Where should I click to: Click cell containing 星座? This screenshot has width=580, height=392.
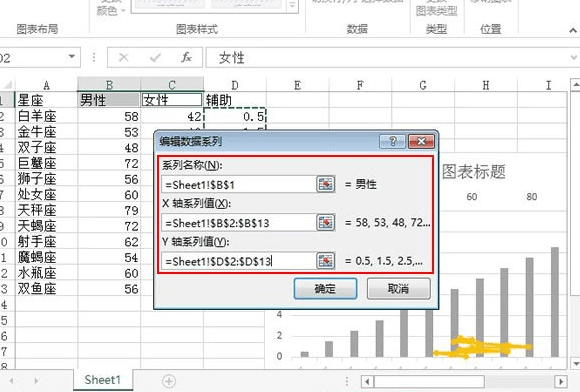pyautogui.click(x=46, y=100)
